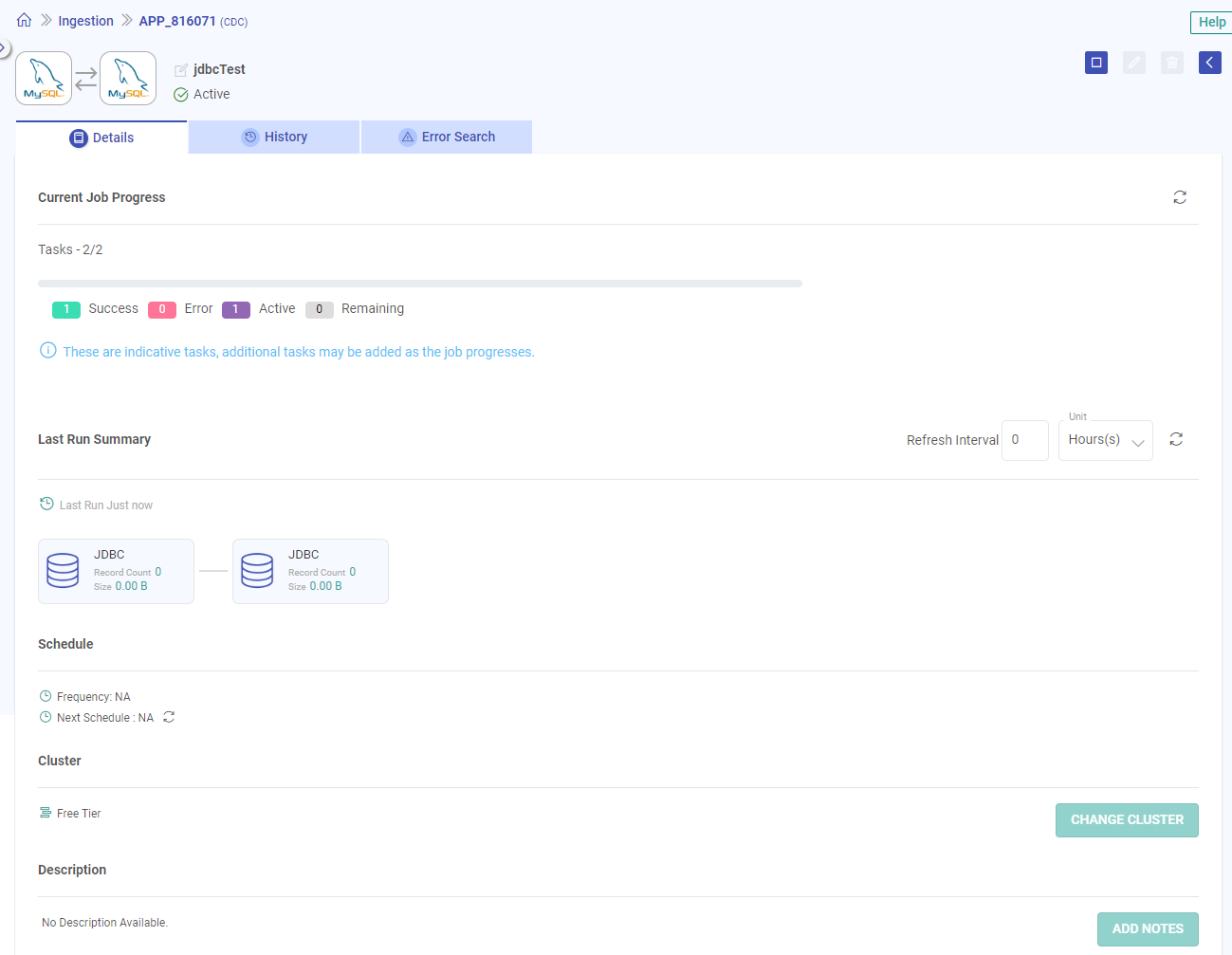Click the ADD NOTES button
This screenshot has width=1232, height=955.
[1147, 928]
